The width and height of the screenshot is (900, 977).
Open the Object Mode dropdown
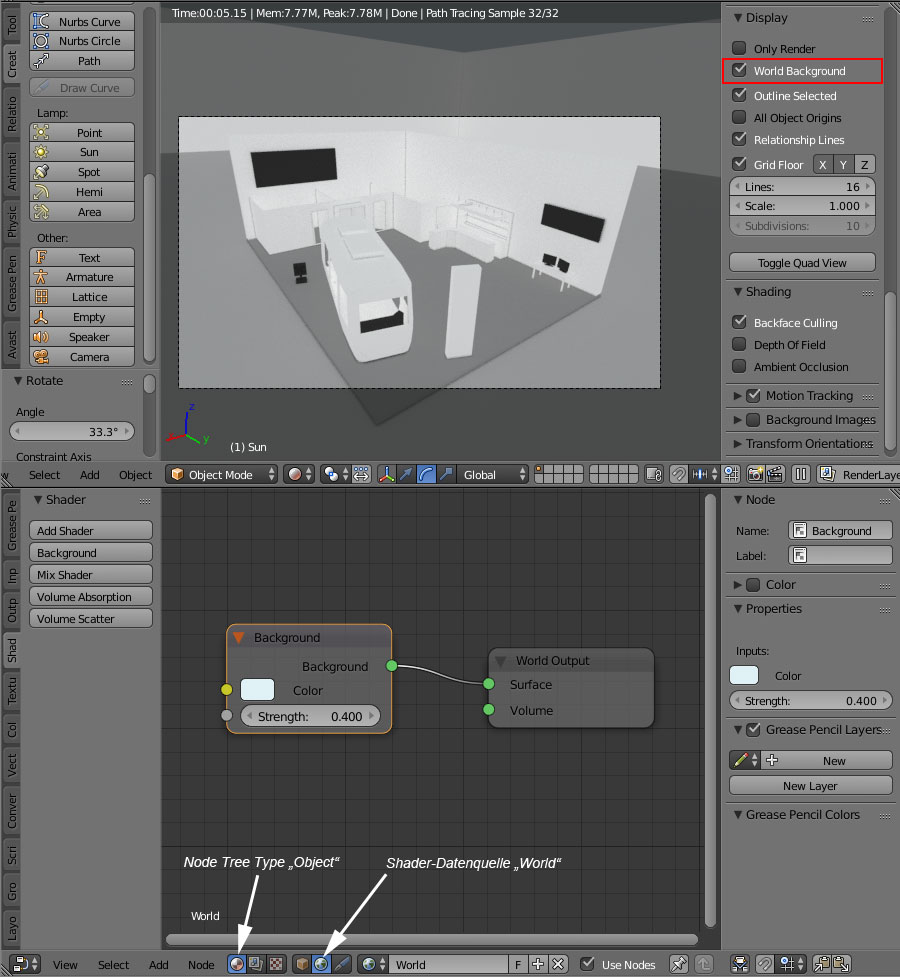222,475
